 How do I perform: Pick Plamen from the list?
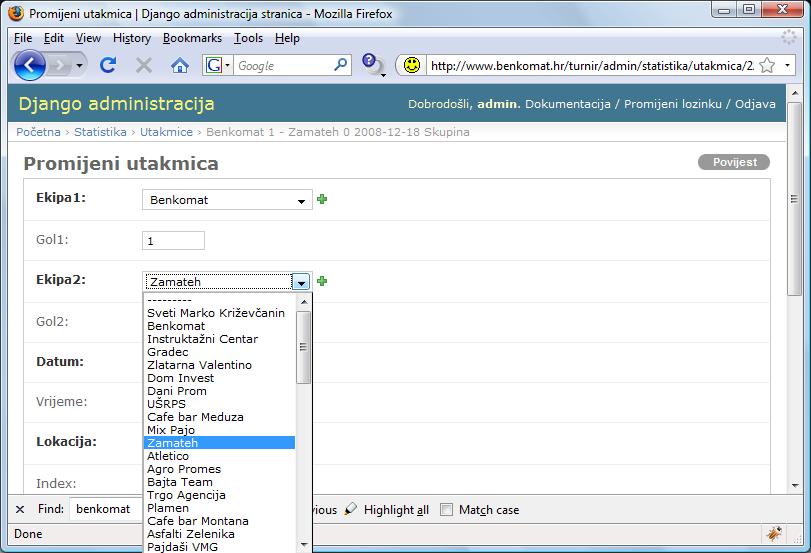(220, 507)
